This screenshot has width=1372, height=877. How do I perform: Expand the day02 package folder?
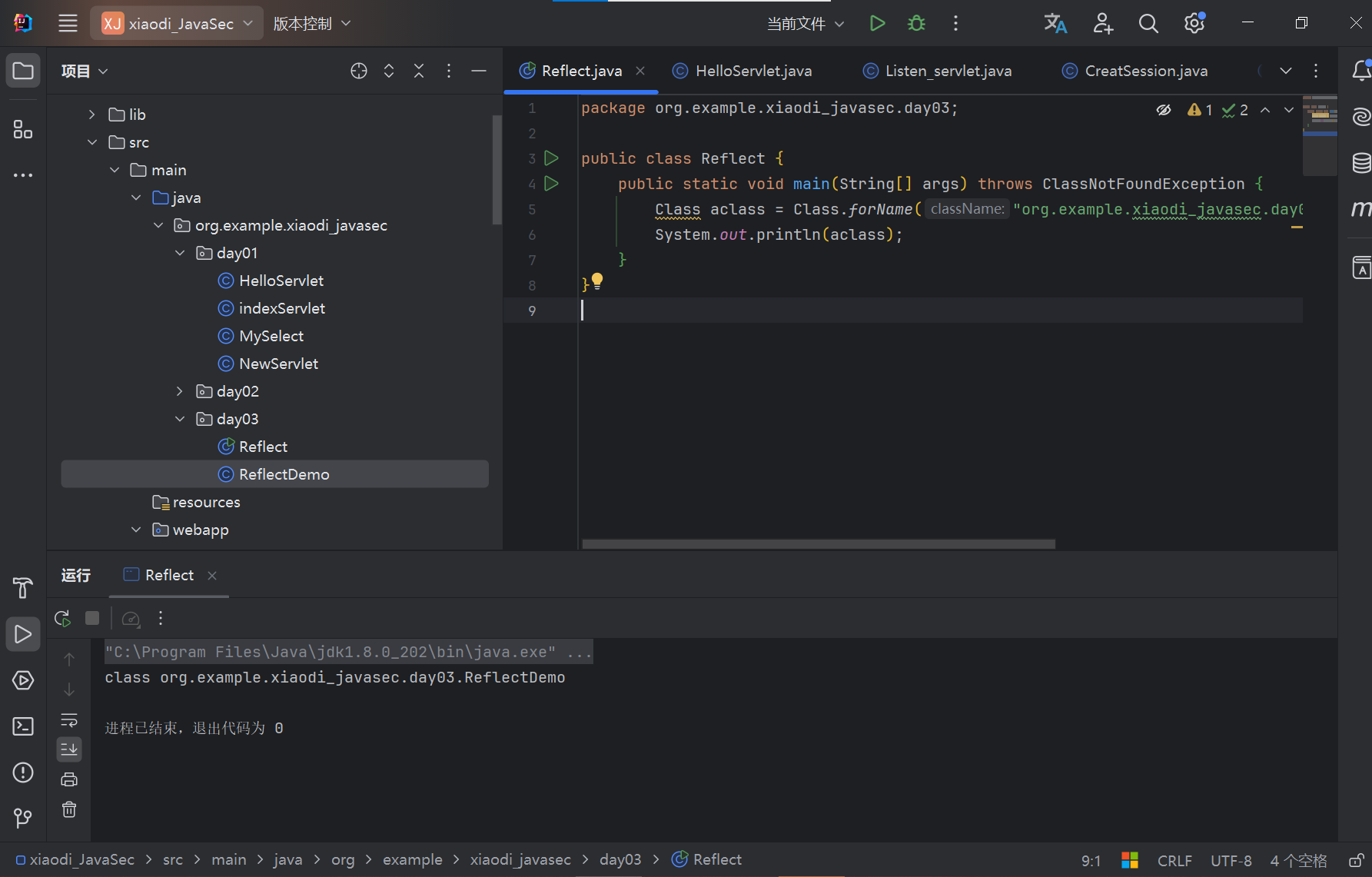click(x=180, y=391)
